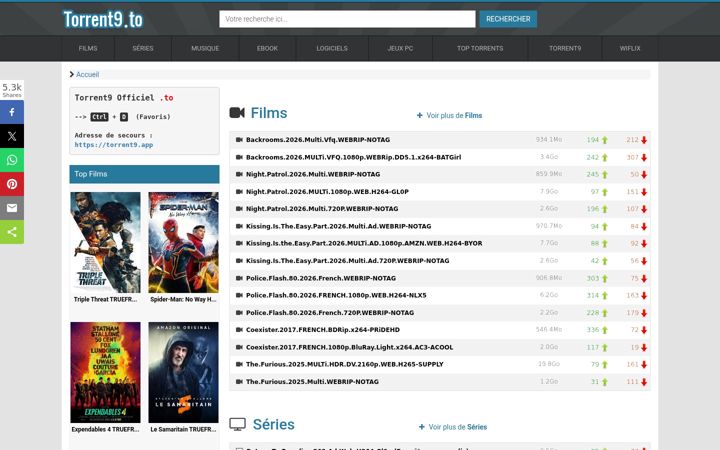Image resolution: width=720 pixels, height=450 pixels.
Task: Click camera icon on Backrooms.2026.Multi.Vfq.WEBRIP-NOTAG row
Action: point(239,140)
